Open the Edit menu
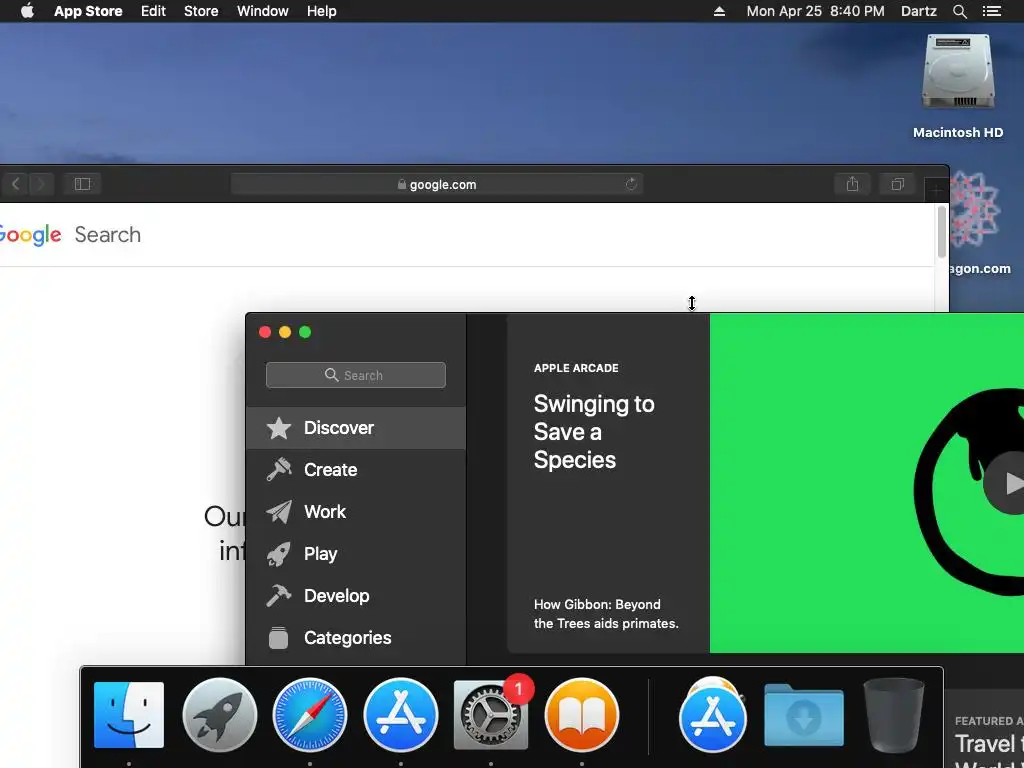This screenshot has height=768, width=1024. [153, 11]
